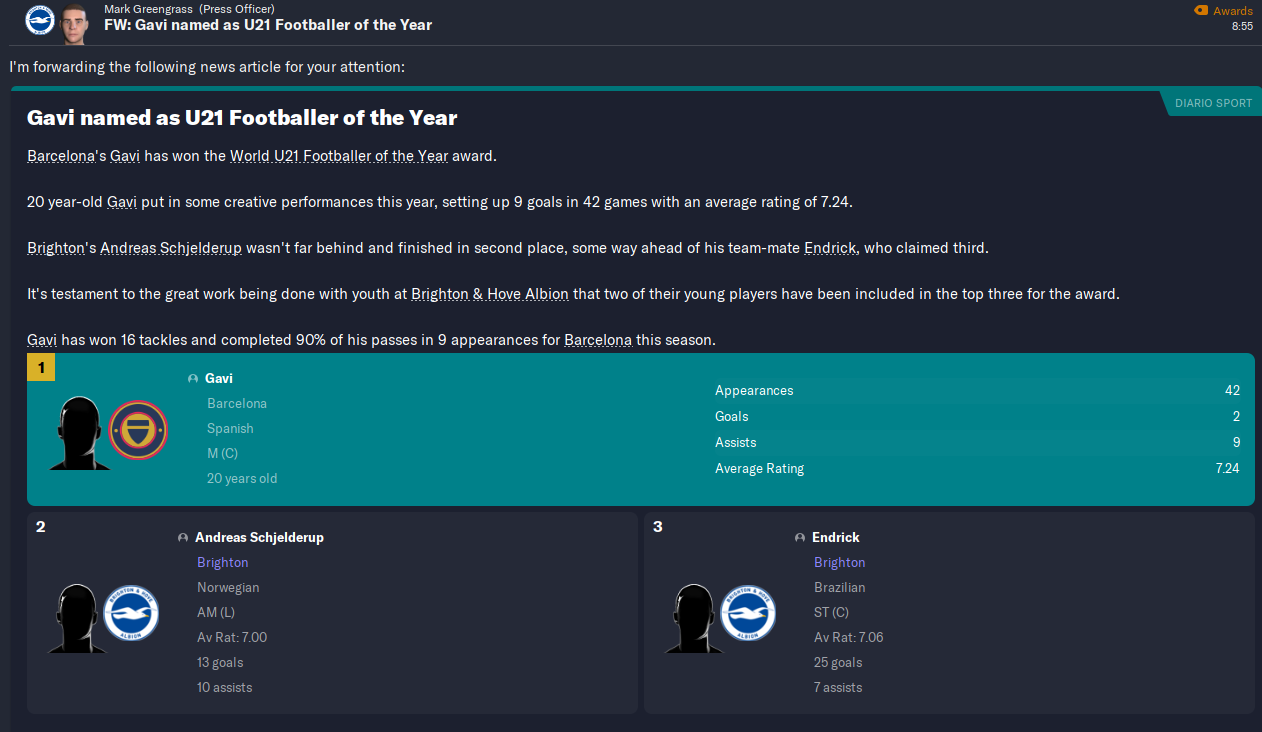Open Brighton & Hove Albion link in article
The width and height of the screenshot is (1262, 732).
click(490, 294)
